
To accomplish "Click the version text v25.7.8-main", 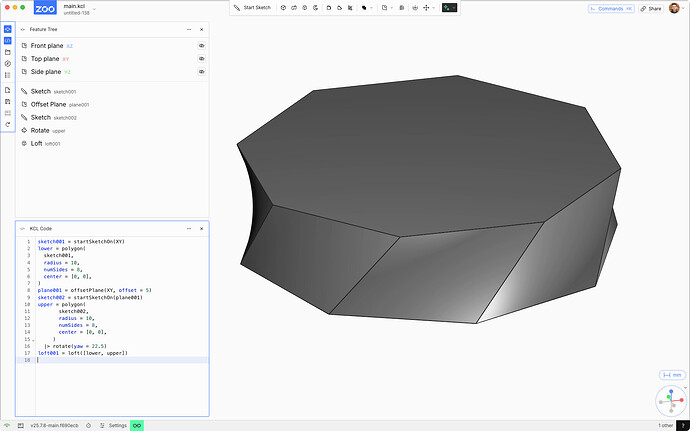I will 54,426.
